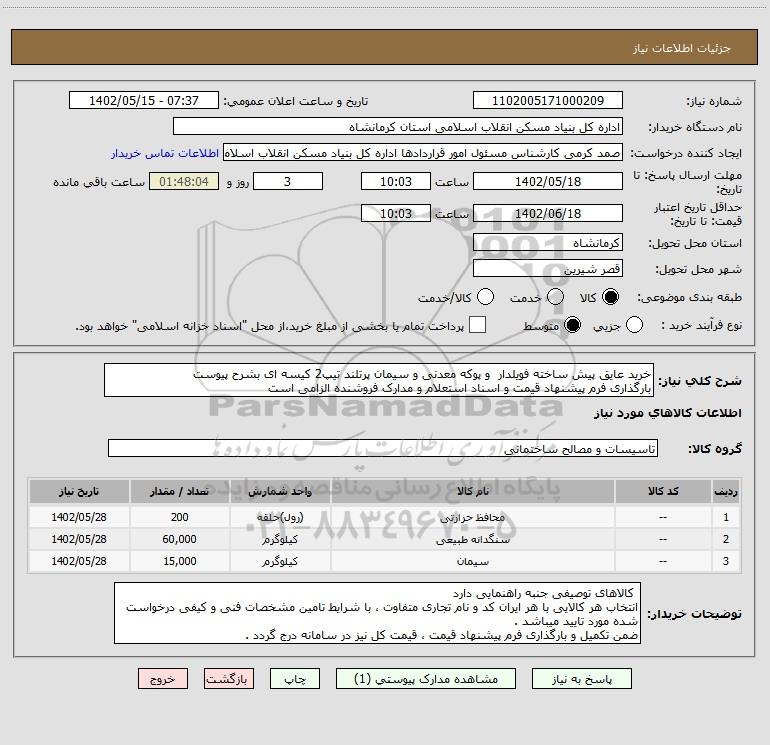This screenshot has width=770, height=745.
Task: Click quantity cell 200
Action: tap(179, 517)
